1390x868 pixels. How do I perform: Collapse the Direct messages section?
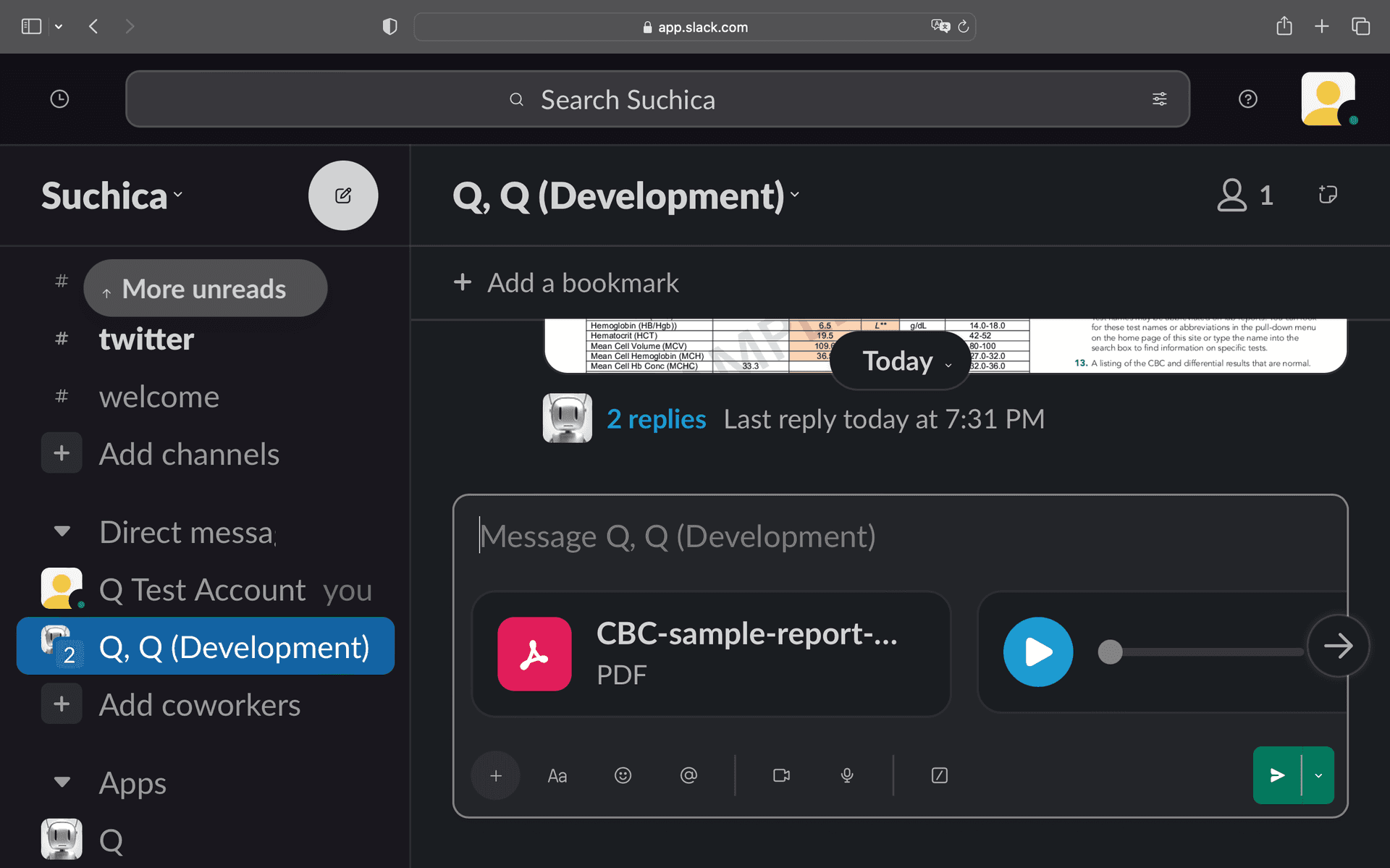pos(61,531)
